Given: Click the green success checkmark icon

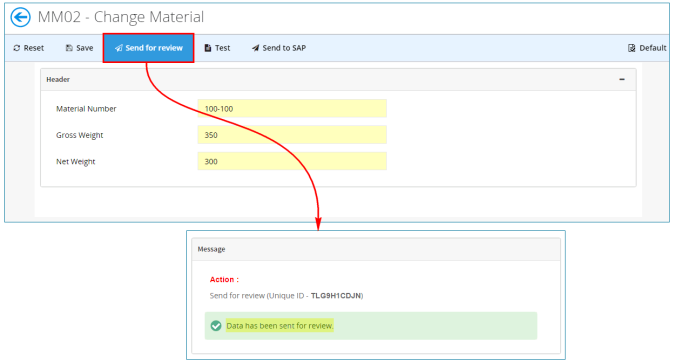Looking at the screenshot, I should tap(216, 326).
